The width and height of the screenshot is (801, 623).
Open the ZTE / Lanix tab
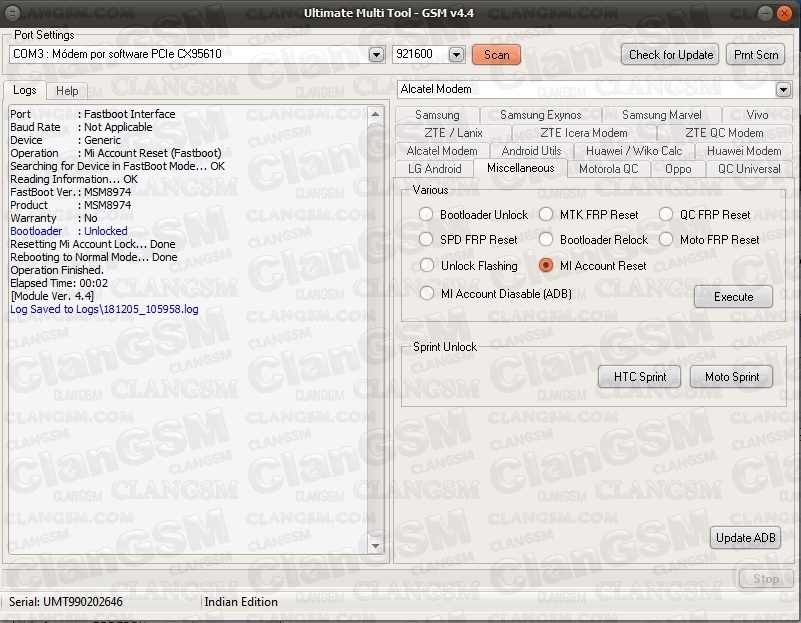click(453, 133)
